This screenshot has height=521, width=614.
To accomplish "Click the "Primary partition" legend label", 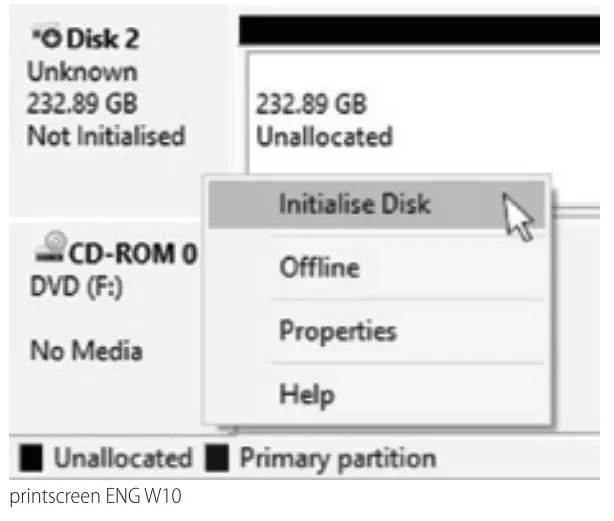I will (333, 460).
